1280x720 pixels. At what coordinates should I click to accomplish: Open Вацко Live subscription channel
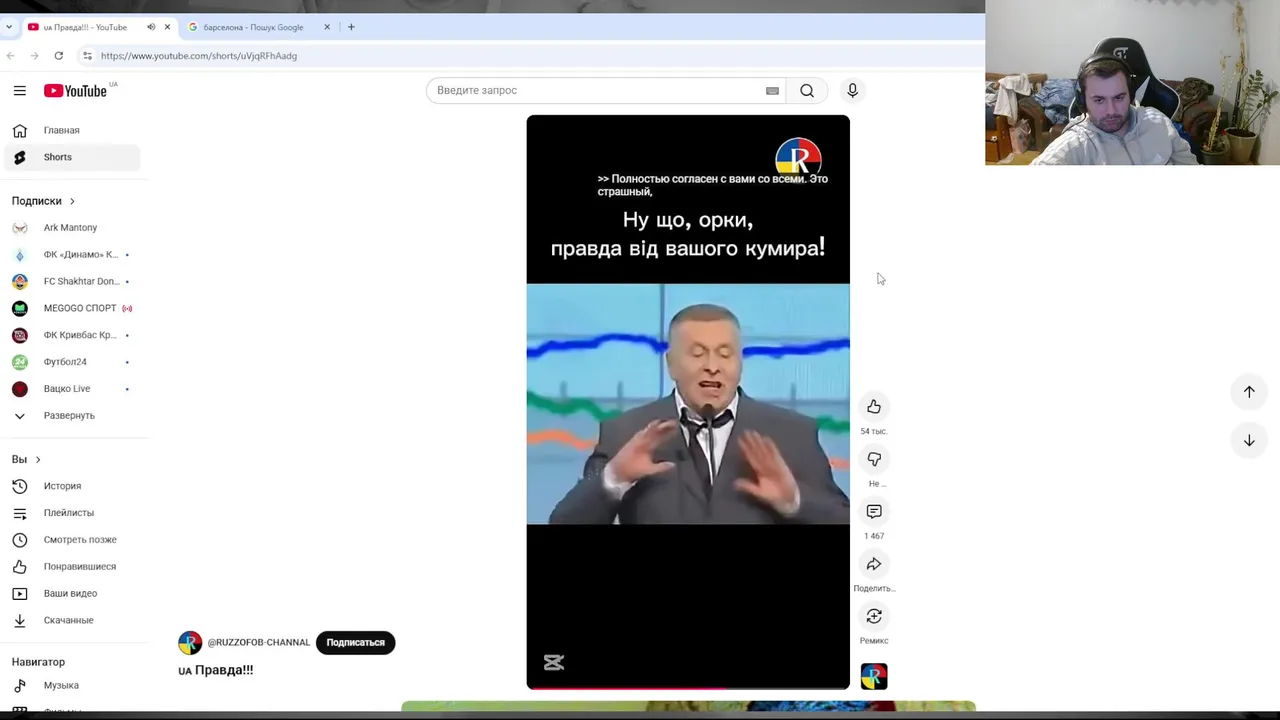tap(72, 389)
